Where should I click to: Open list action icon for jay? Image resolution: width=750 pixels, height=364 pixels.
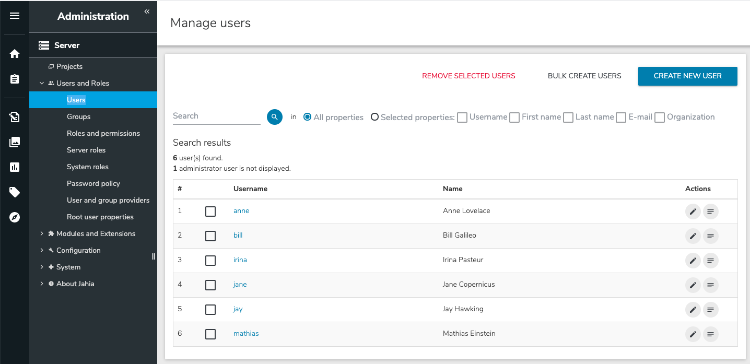pos(711,309)
